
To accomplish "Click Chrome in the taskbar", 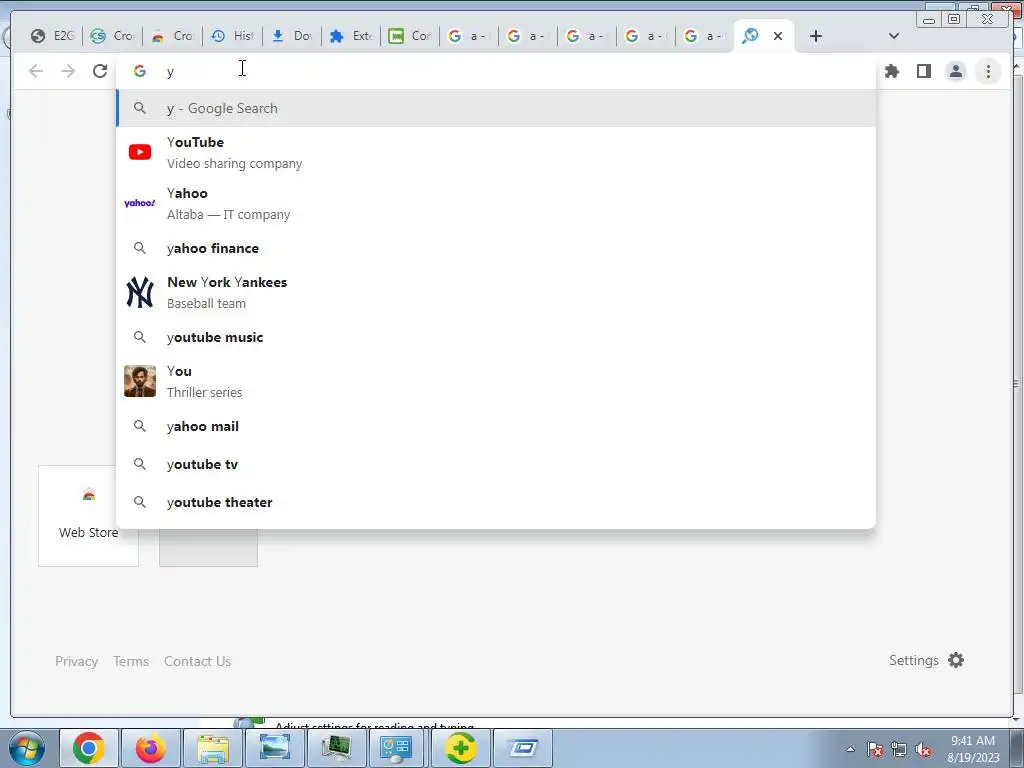I will tap(89, 748).
